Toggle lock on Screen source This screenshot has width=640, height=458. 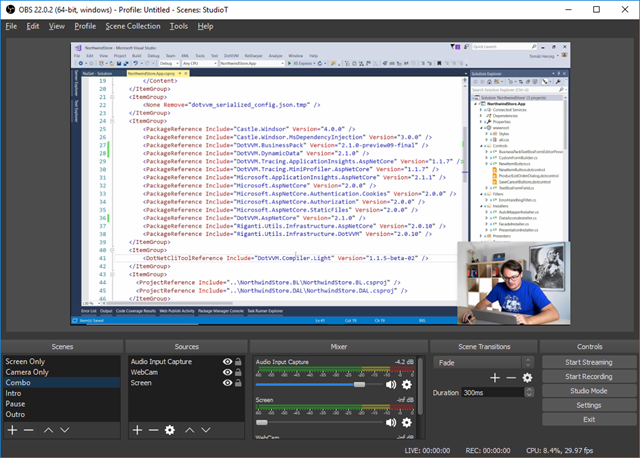(x=238, y=383)
